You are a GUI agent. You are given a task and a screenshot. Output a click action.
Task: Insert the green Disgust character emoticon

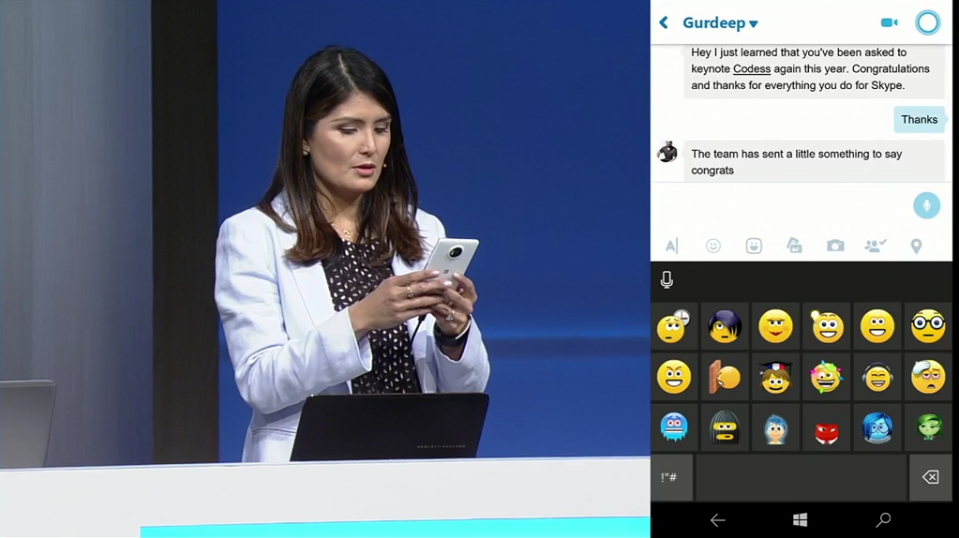pos(928,427)
